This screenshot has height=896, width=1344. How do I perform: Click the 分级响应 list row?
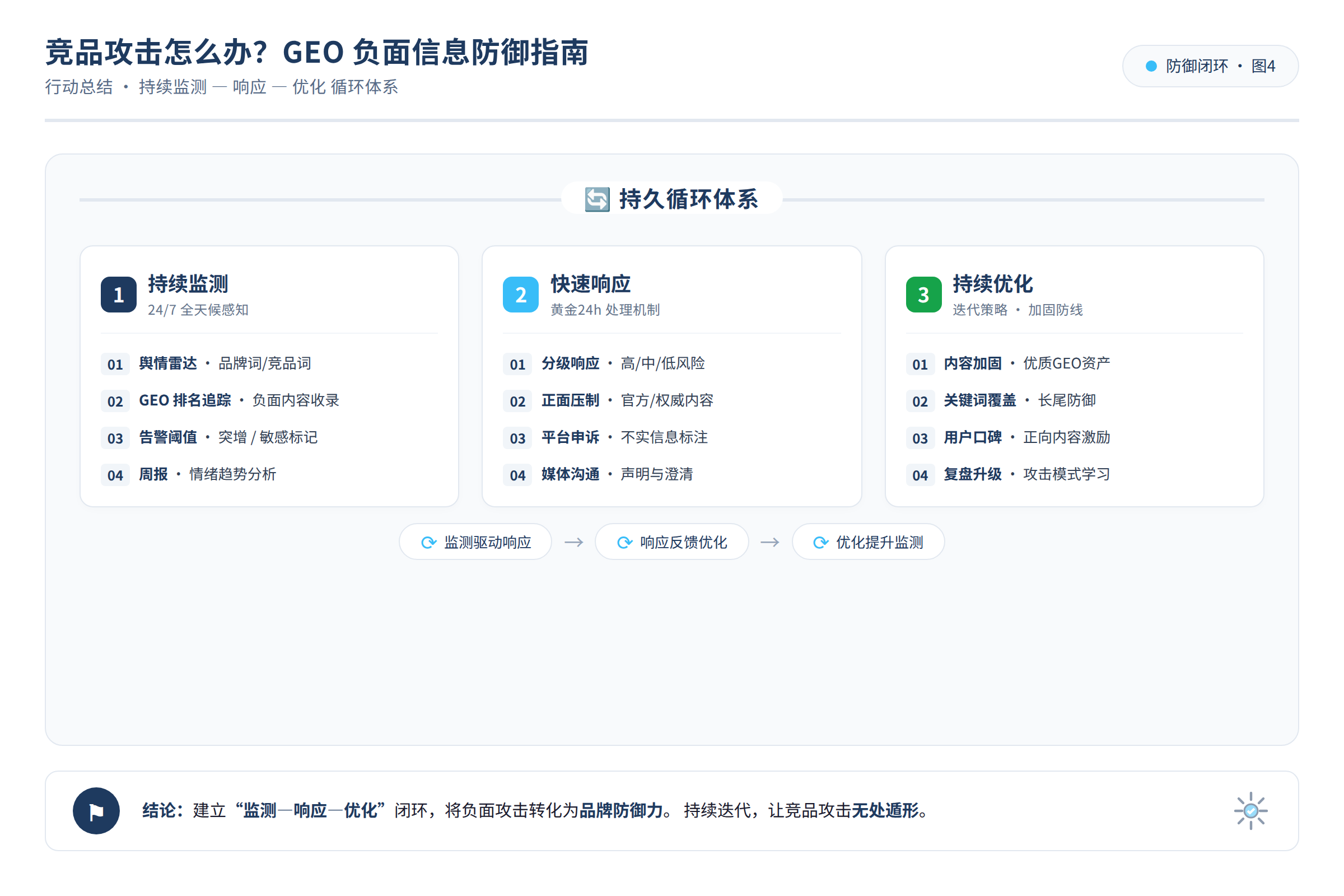coord(671,363)
